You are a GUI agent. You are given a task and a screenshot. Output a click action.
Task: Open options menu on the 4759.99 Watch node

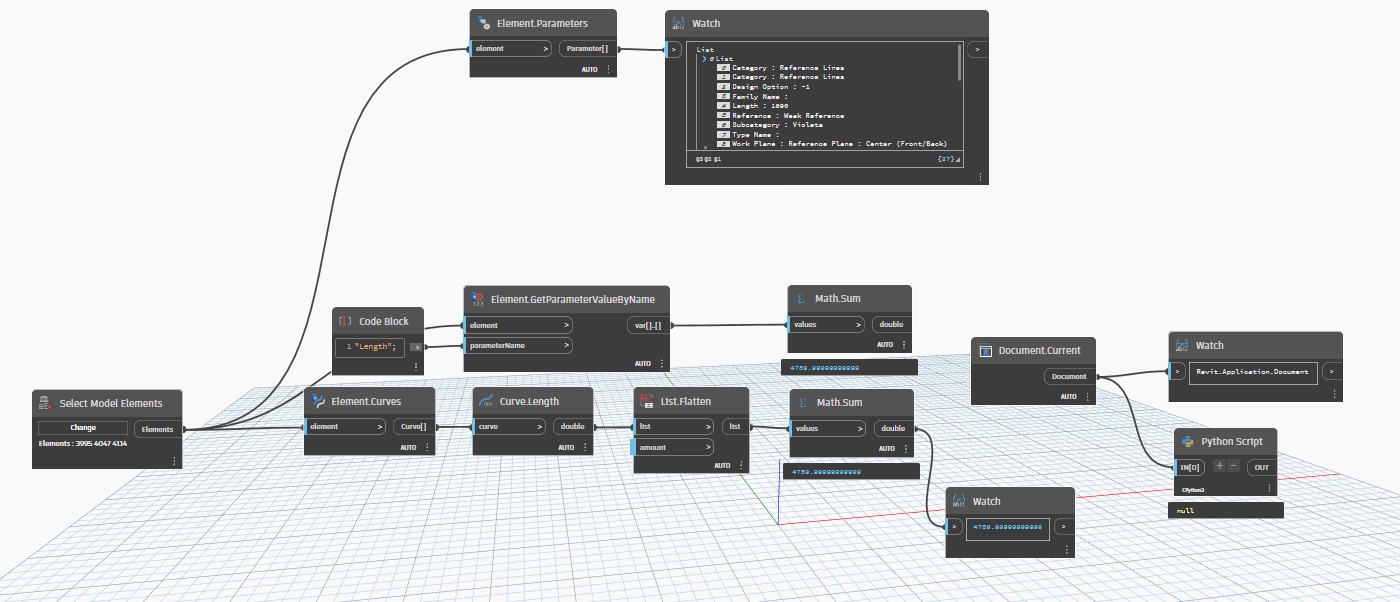click(x=1066, y=549)
